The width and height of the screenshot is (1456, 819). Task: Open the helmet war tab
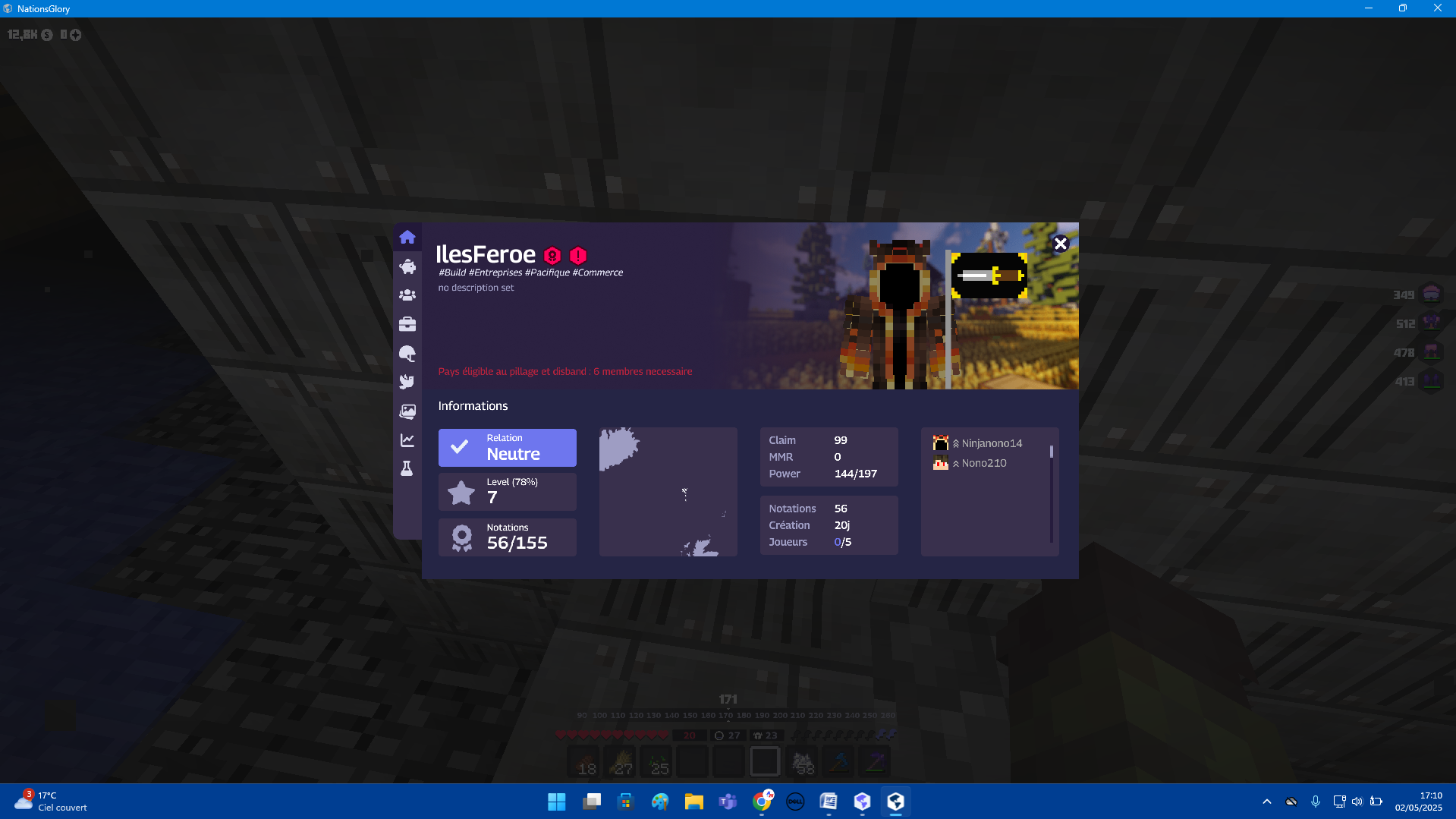(407, 353)
